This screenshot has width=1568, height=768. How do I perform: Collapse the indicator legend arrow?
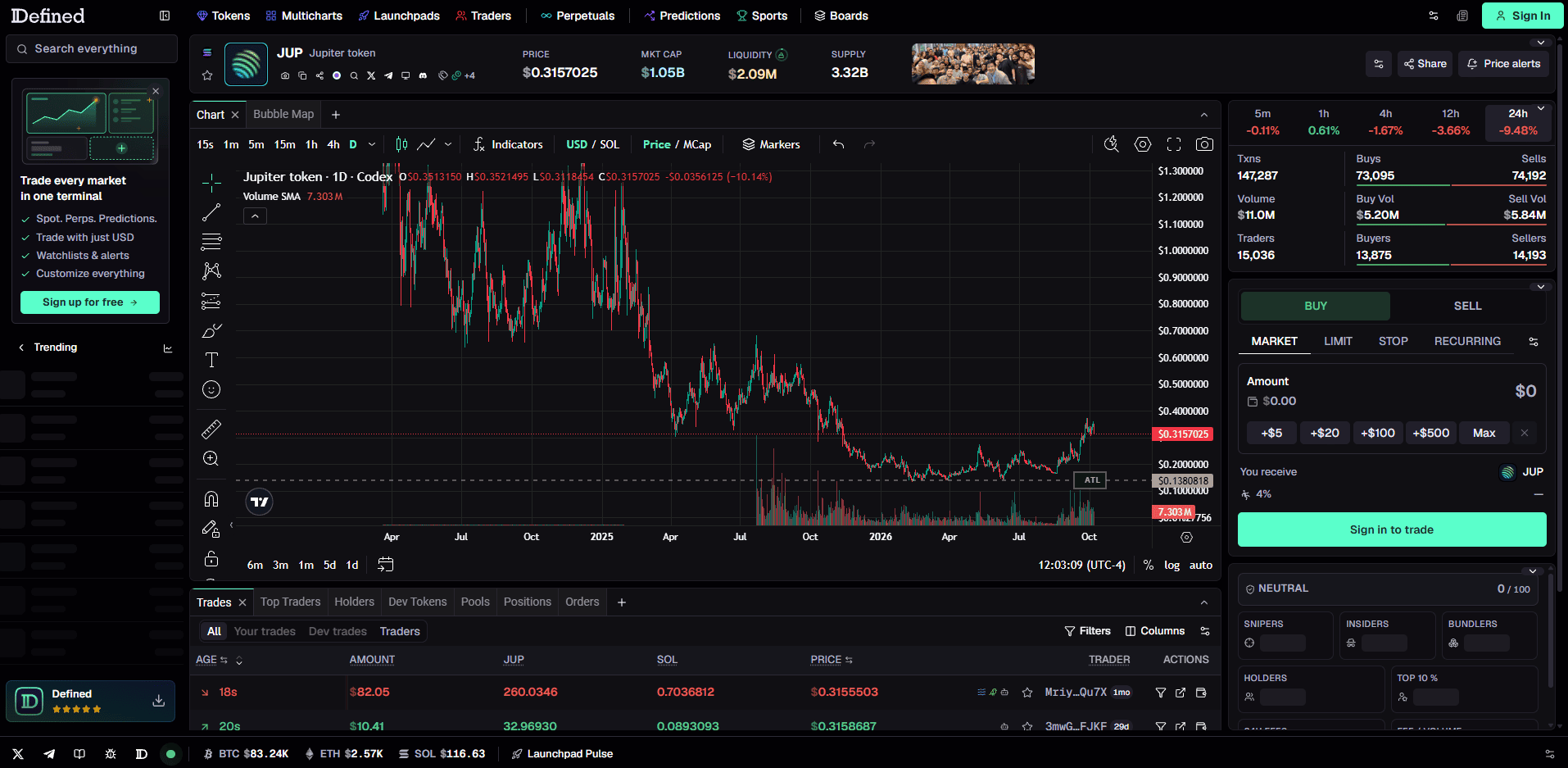coord(256,216)
